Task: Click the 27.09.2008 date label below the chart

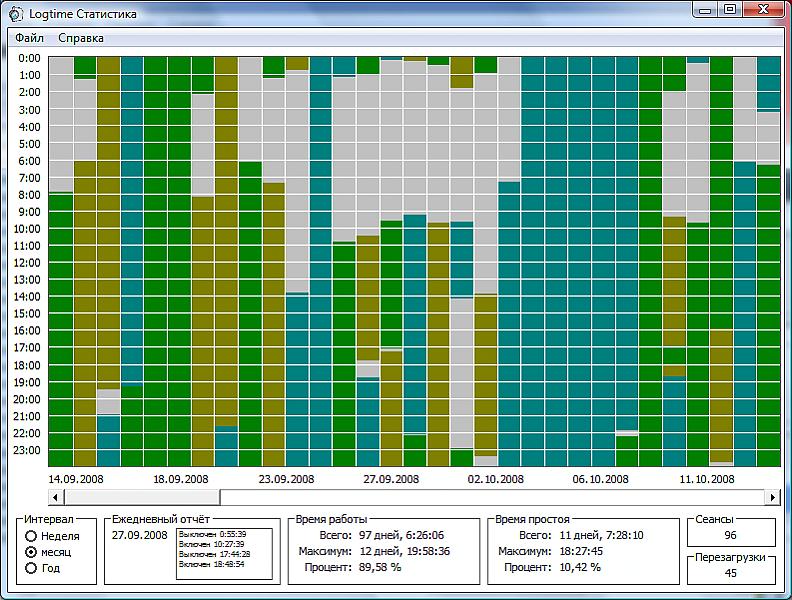Action: tap(390, 479)
